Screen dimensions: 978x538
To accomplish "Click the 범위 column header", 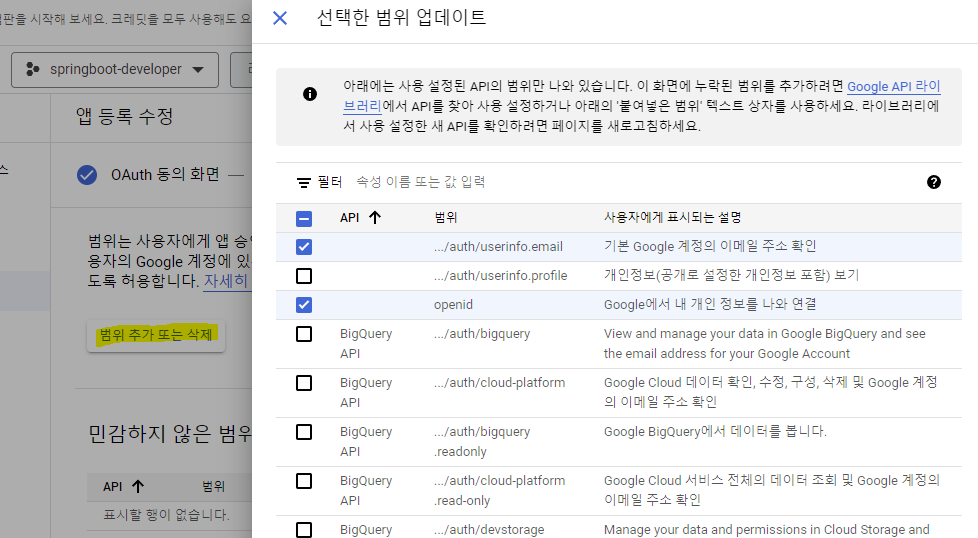I will tap(446, 218).
